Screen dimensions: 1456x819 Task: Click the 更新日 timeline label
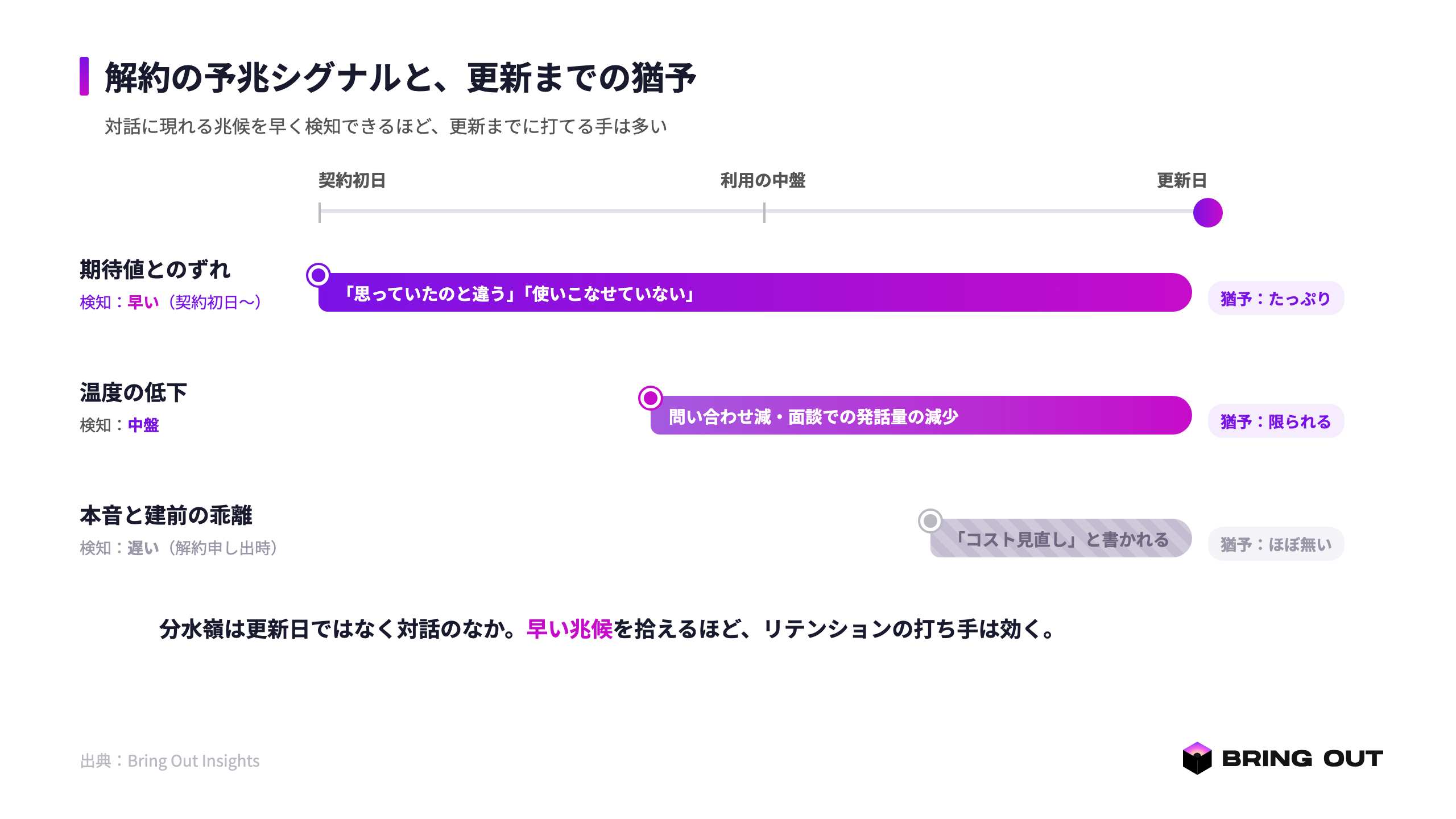tap(1182, 180)
